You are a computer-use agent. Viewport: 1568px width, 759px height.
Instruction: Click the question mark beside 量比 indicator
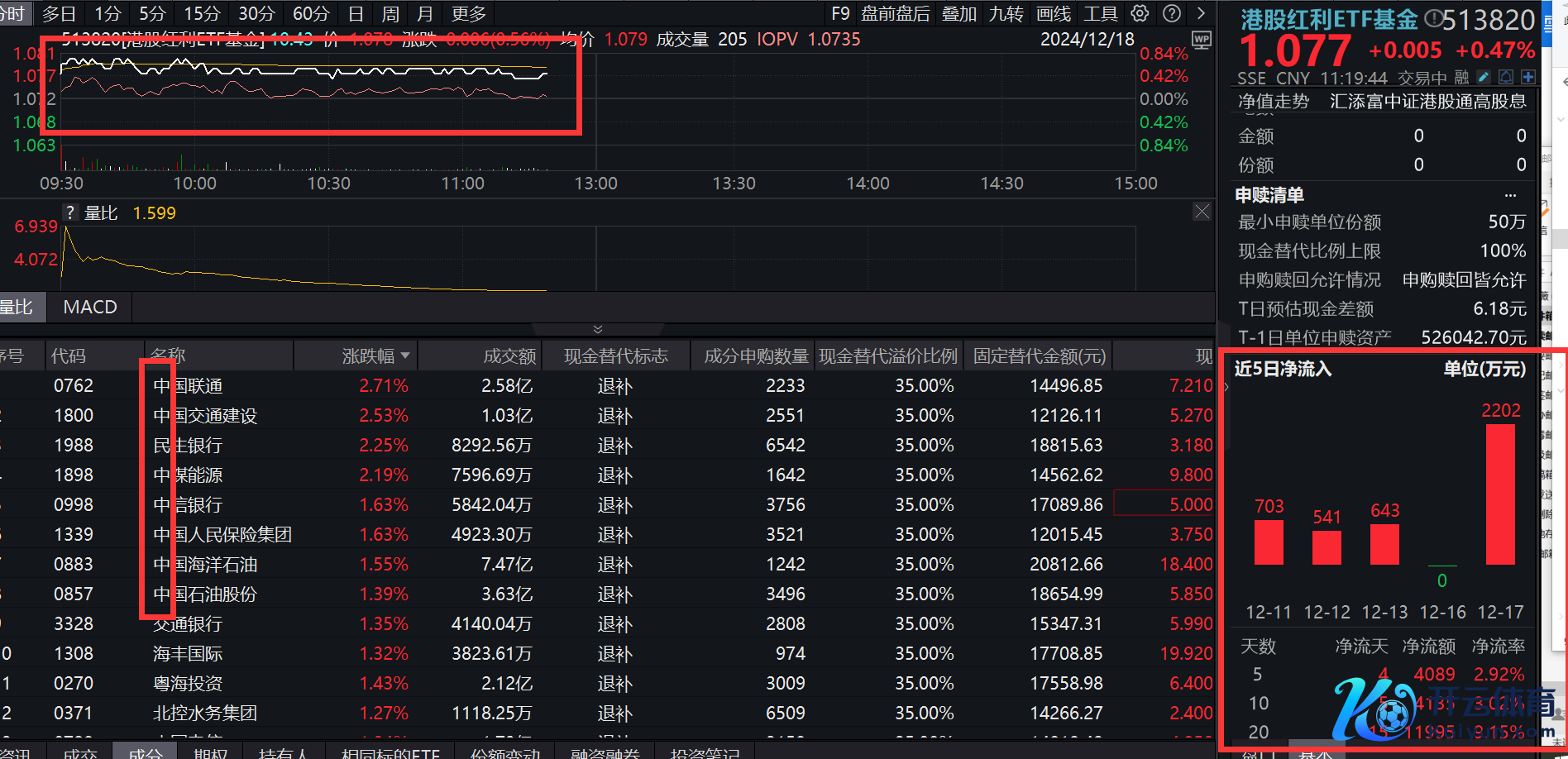point(70,213)
